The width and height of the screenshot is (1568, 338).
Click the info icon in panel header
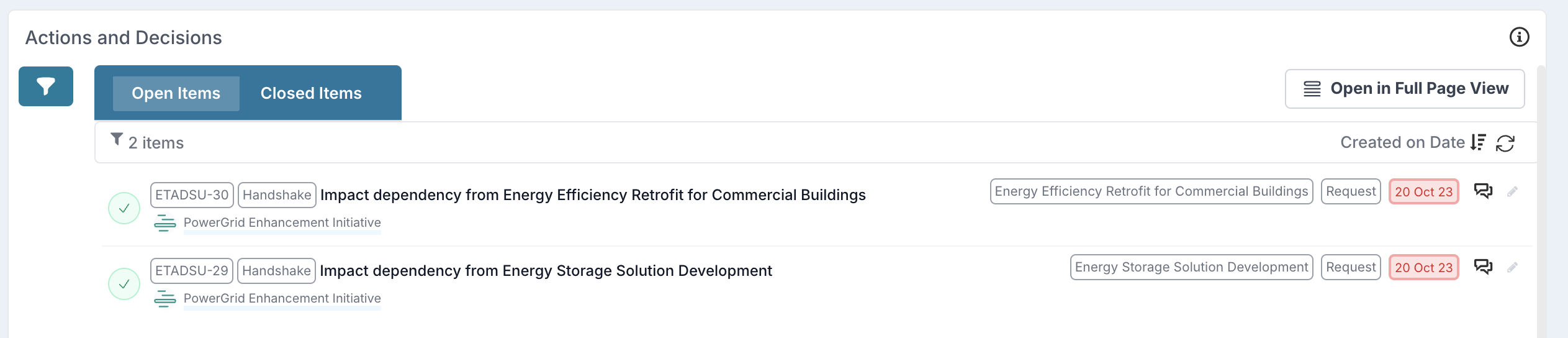pyautogui.click(x=1519, y=37)
